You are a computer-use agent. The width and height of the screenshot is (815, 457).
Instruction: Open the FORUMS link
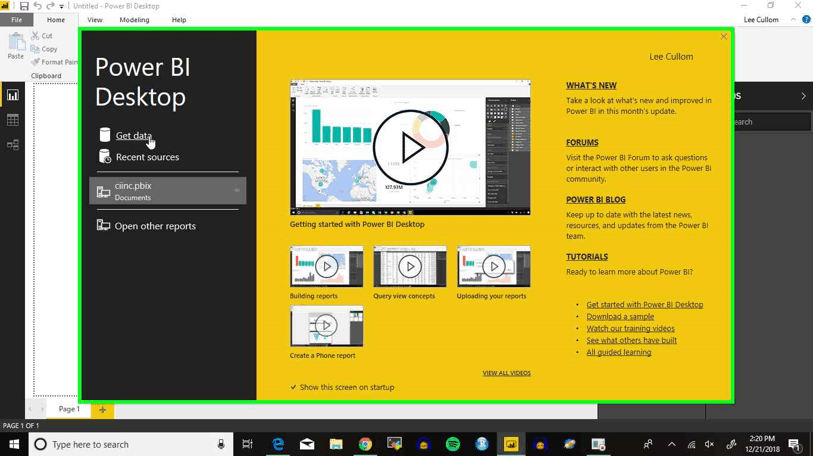582,142
